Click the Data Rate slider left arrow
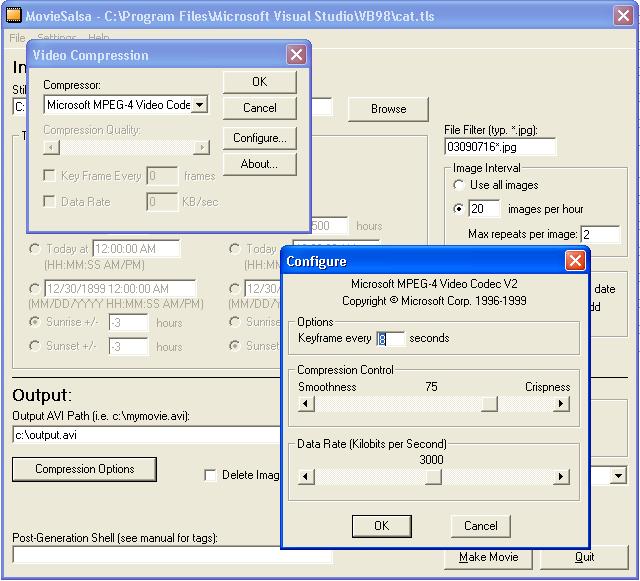 coord(307,477)
